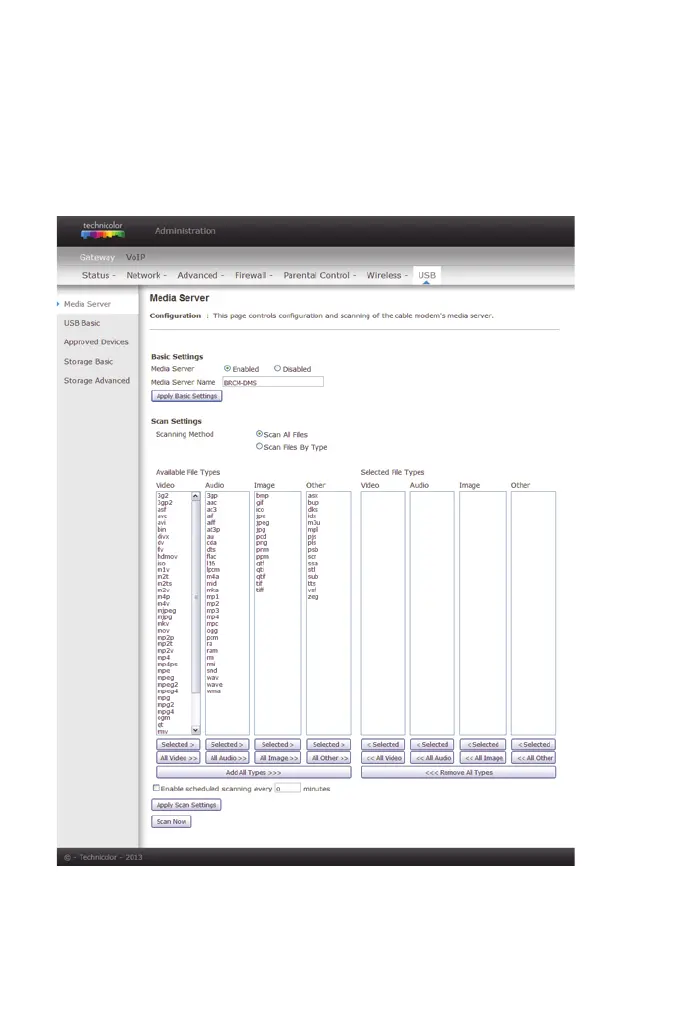Select 'm3u' in the Other list
This screenshot has height=1026, width=686.
point(314,523)
